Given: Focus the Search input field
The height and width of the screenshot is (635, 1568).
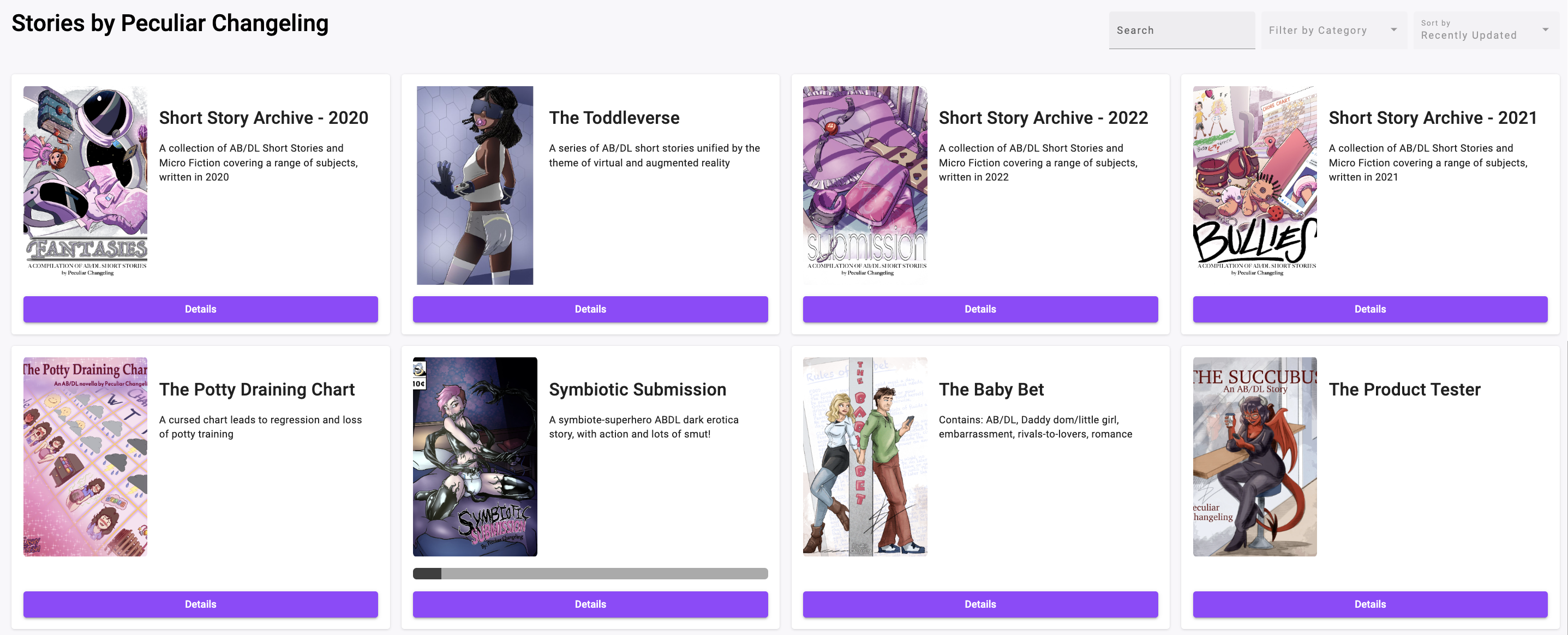Looking at the screenshot, I should point(1182,30).
